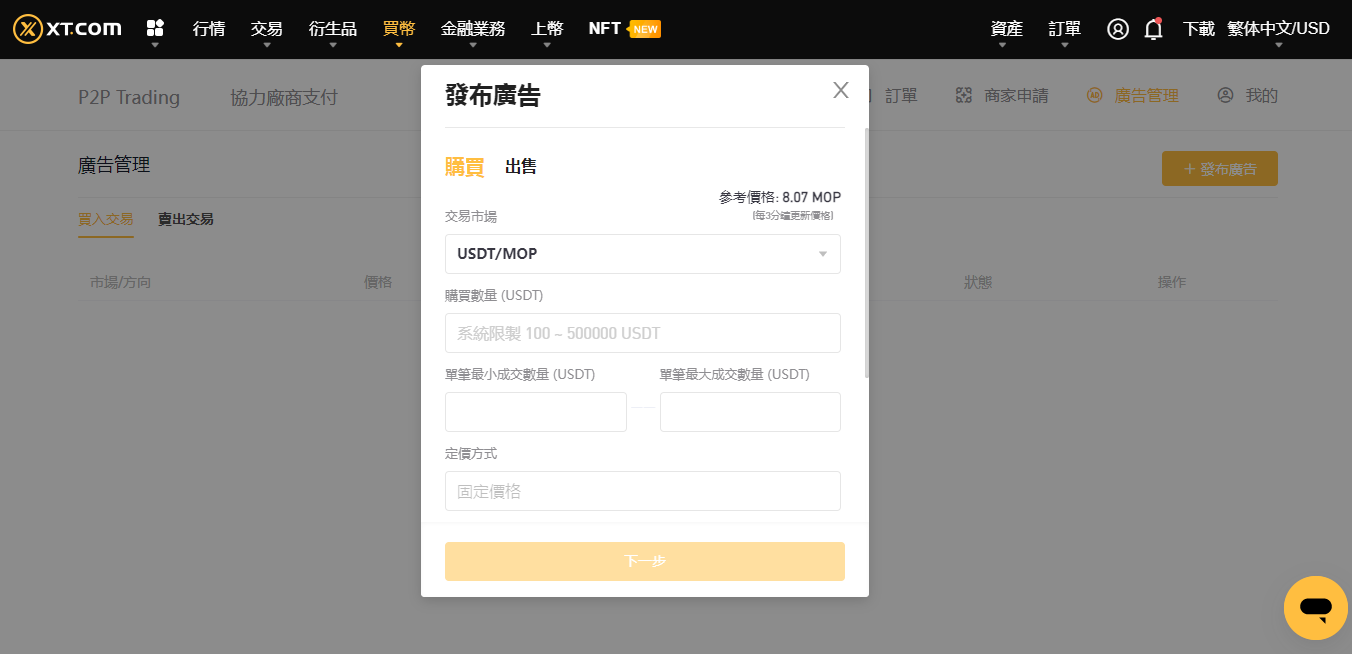Click the 下載 link
The width and height of the screenshot is (1352, 654).
pyautogui.click(x=1199, y=29)
